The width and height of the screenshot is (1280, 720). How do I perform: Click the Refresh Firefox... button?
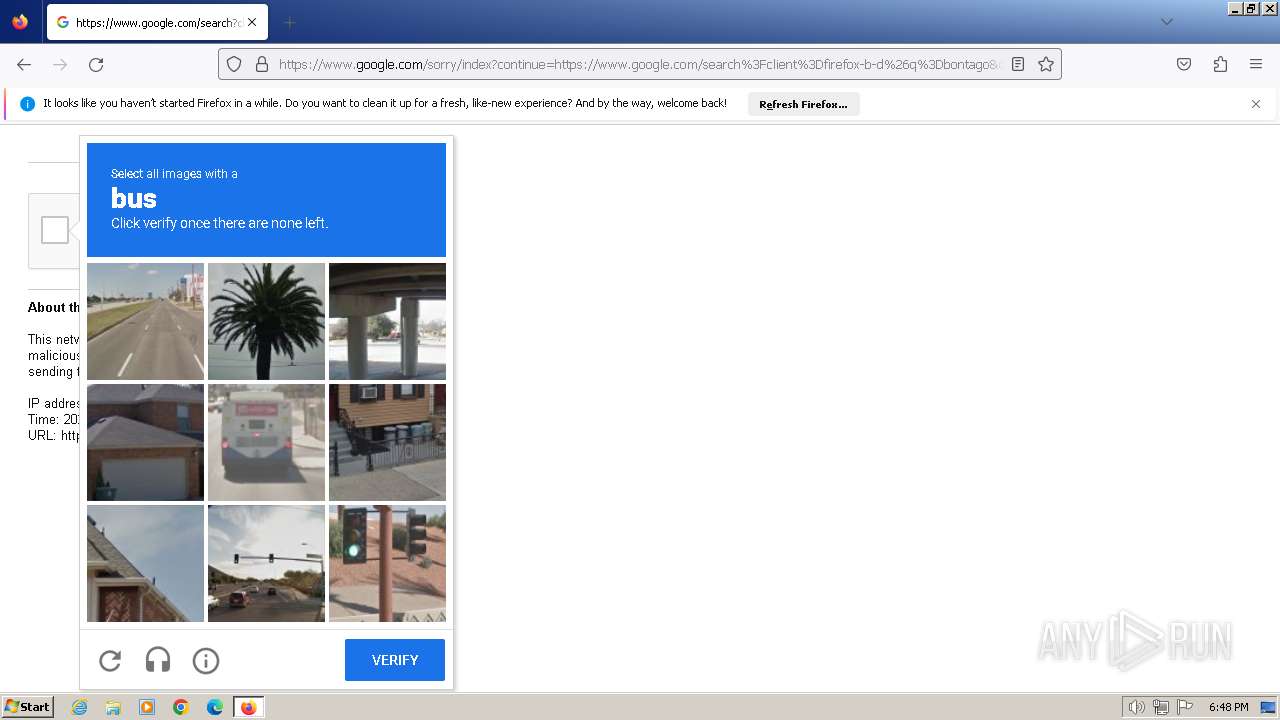coord(803,104)
